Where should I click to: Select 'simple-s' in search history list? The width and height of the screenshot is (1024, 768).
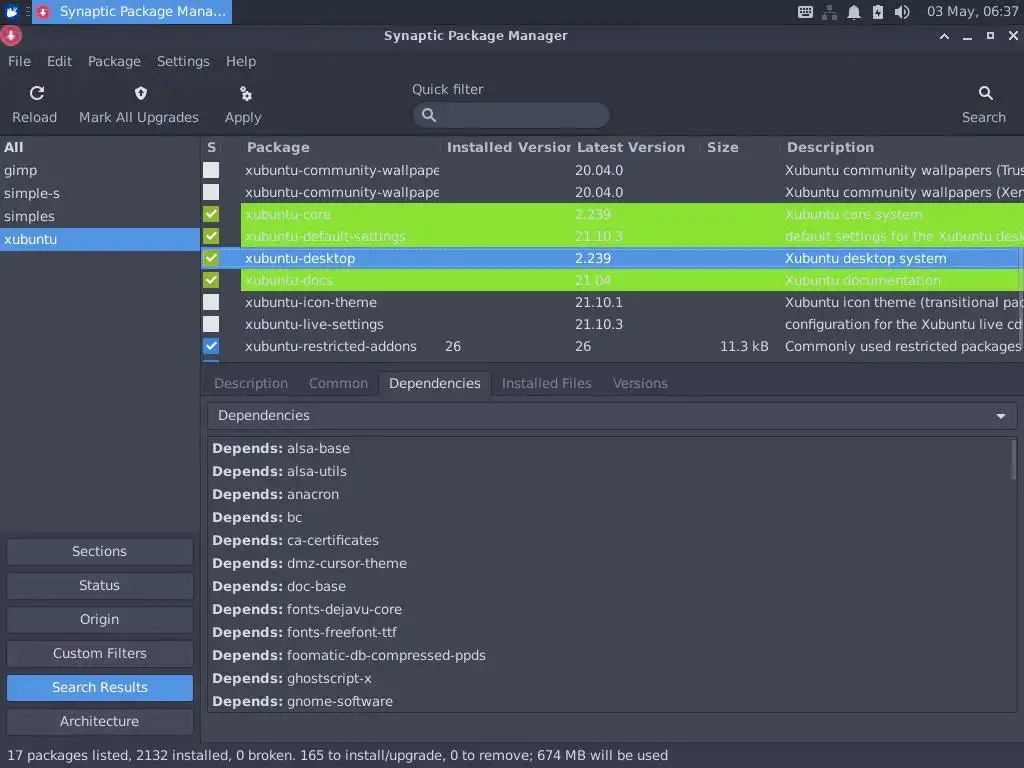click(x=100, y=193)
